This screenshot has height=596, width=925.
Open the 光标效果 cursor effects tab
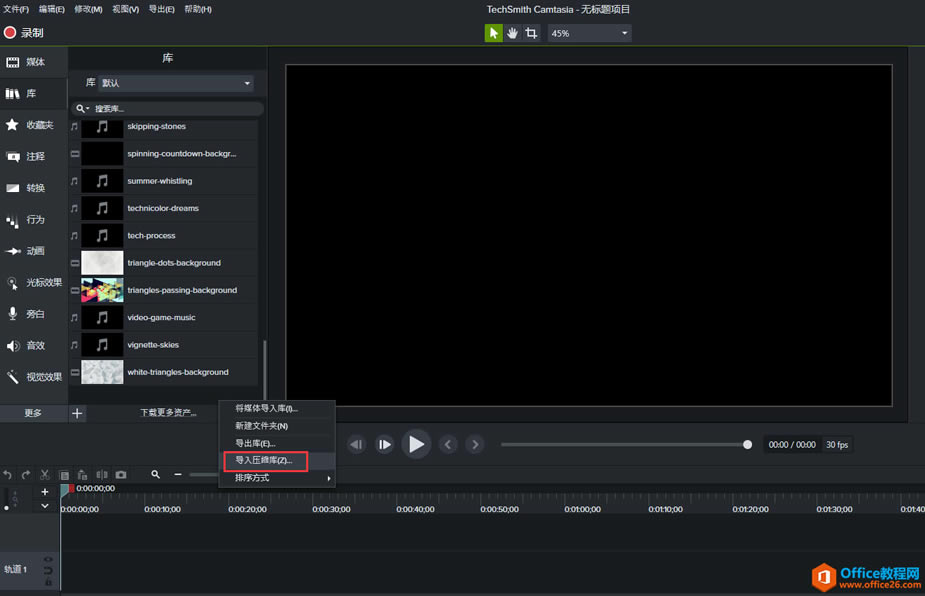[x=34, y=283]
